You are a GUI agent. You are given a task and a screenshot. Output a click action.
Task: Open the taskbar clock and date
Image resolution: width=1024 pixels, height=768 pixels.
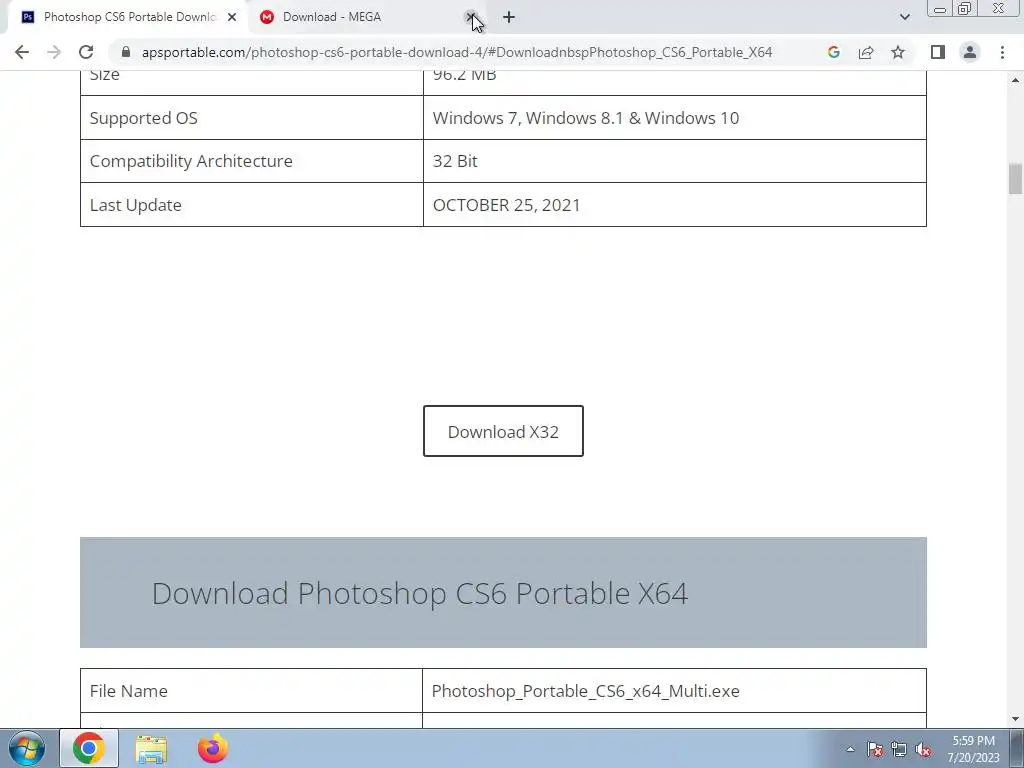(974, 749)
